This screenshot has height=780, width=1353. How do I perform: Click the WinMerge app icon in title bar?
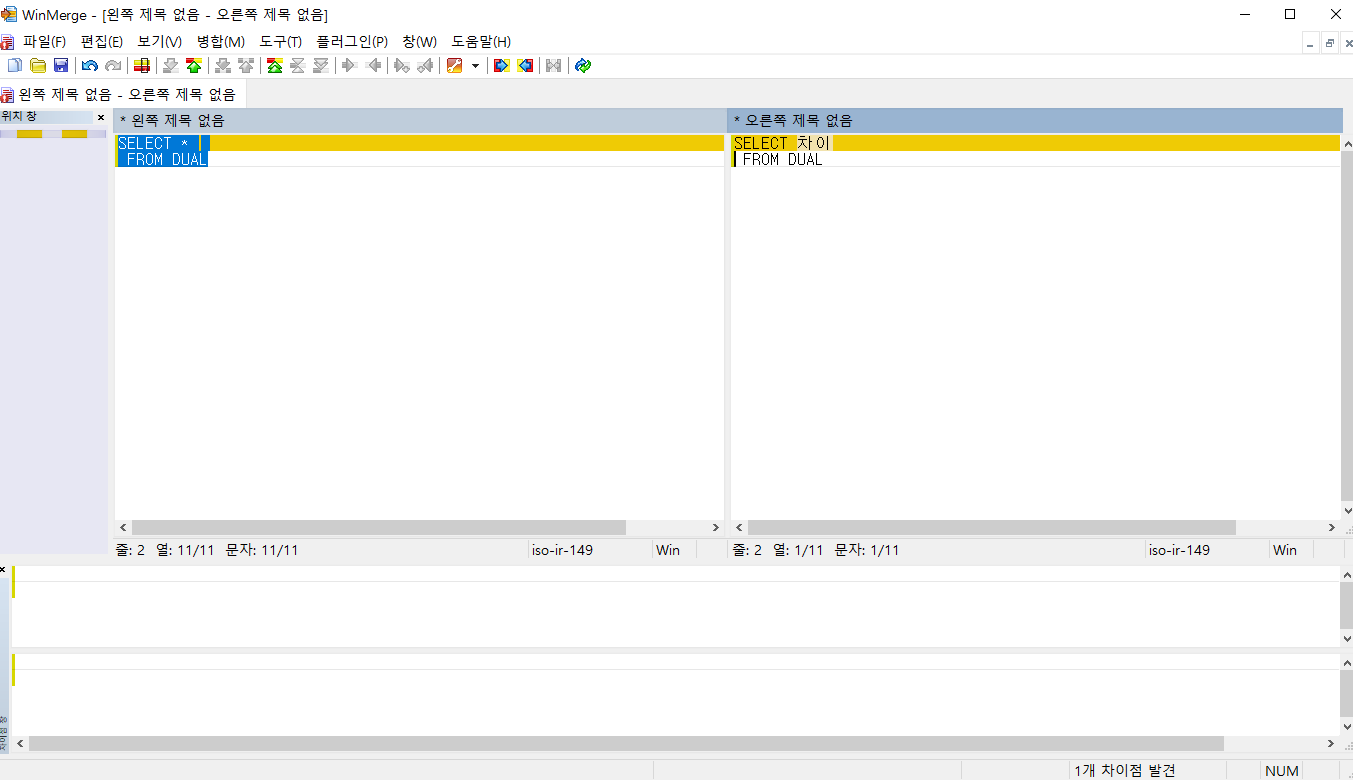click(x=8, y=14)
